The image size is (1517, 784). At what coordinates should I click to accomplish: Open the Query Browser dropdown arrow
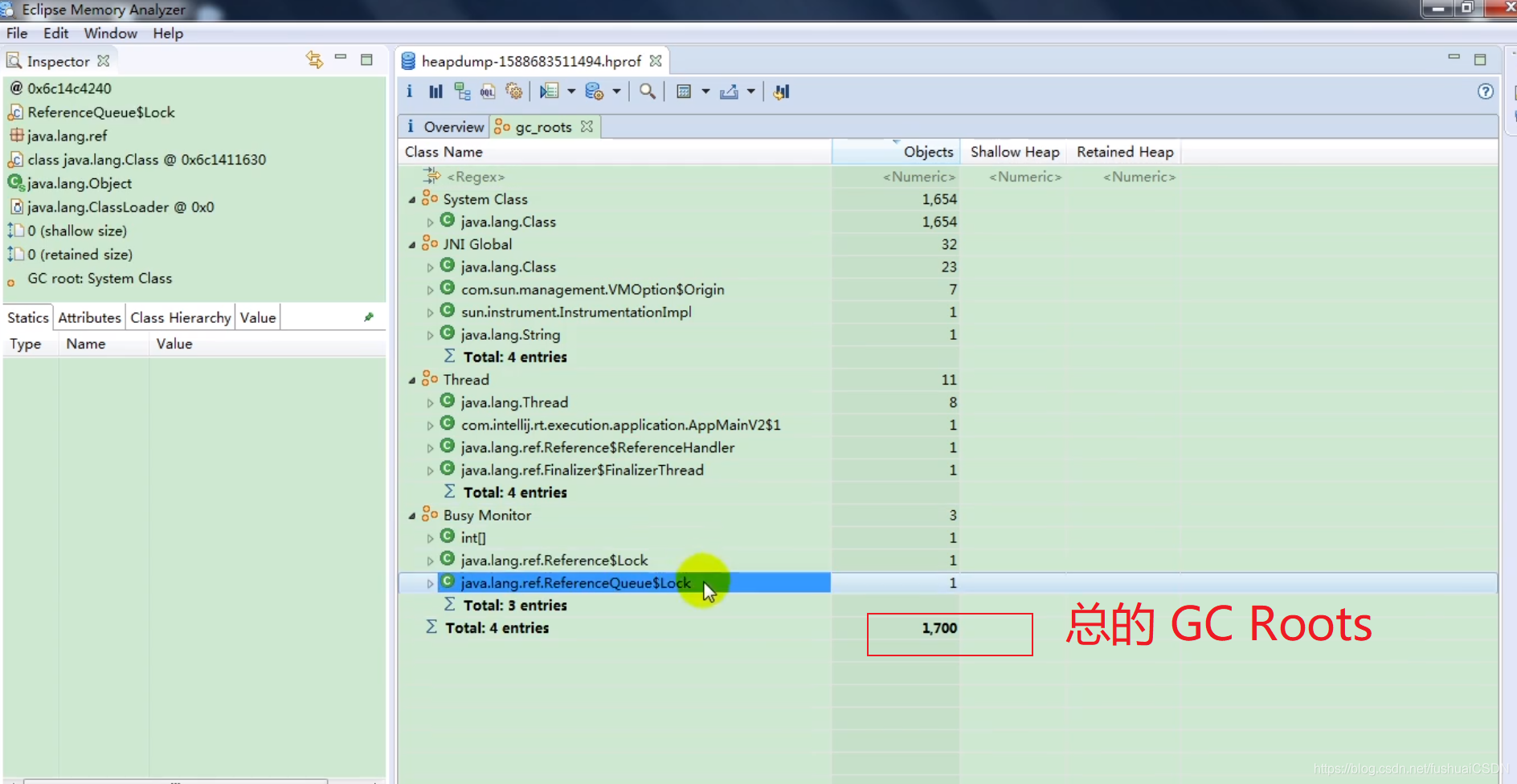click(x=616, y=92)
